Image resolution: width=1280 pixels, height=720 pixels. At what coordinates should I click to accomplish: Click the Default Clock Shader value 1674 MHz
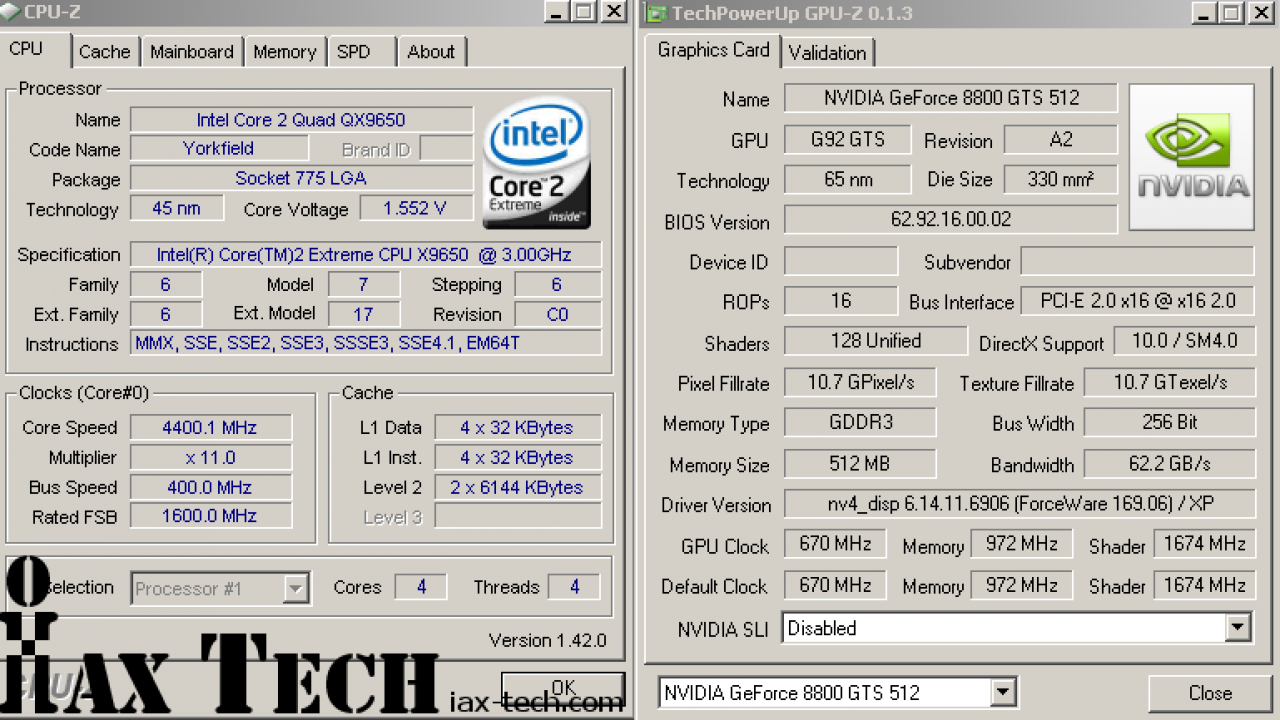pos(1204,585)
